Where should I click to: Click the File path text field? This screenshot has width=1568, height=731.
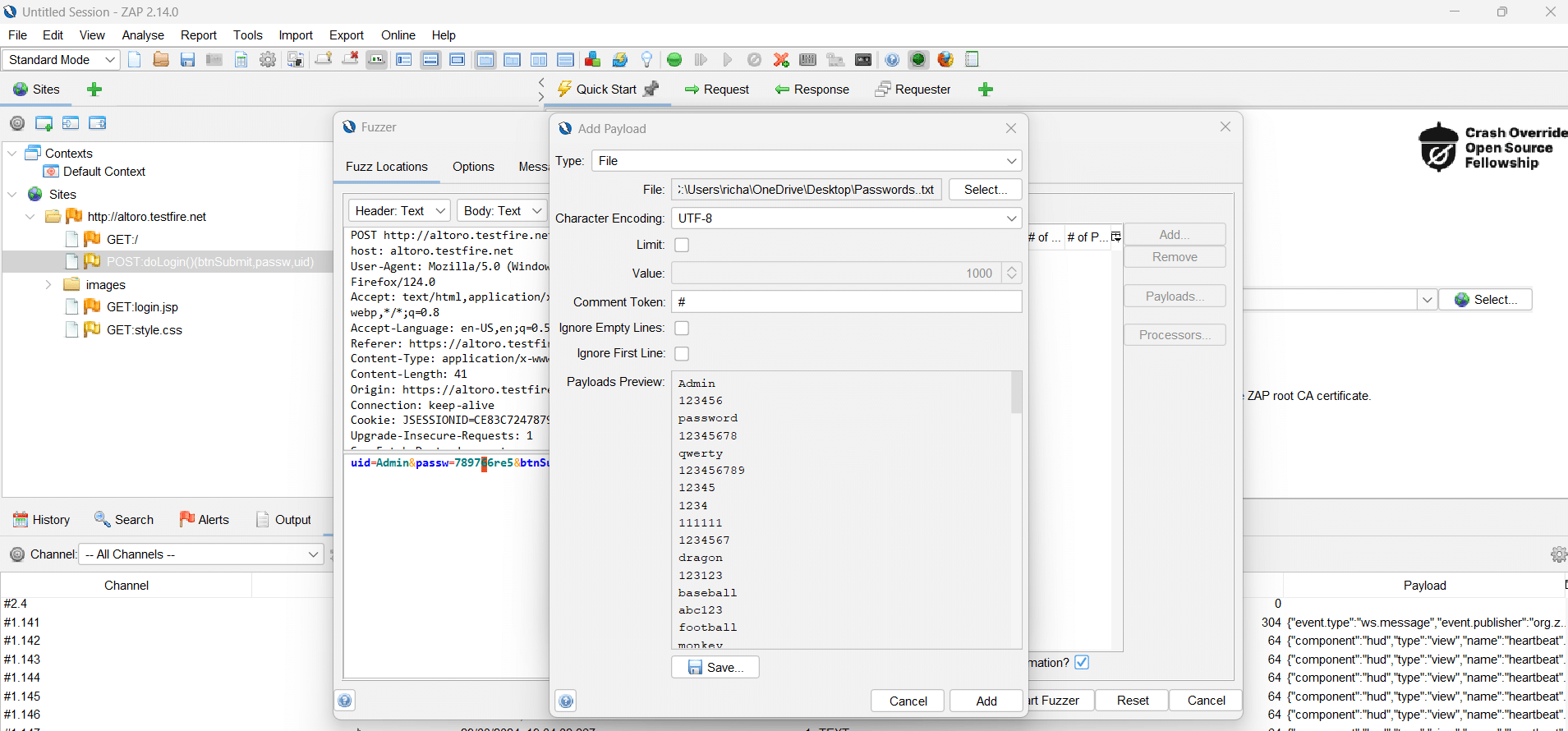pos(807,190)
